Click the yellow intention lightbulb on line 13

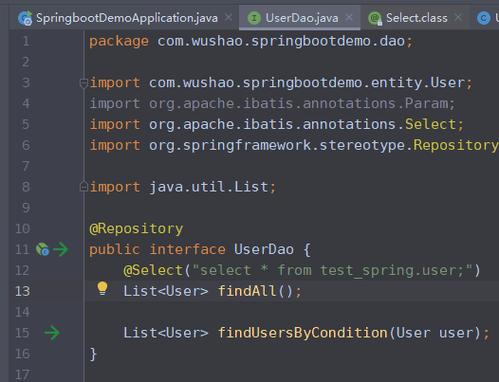(102, 289)
